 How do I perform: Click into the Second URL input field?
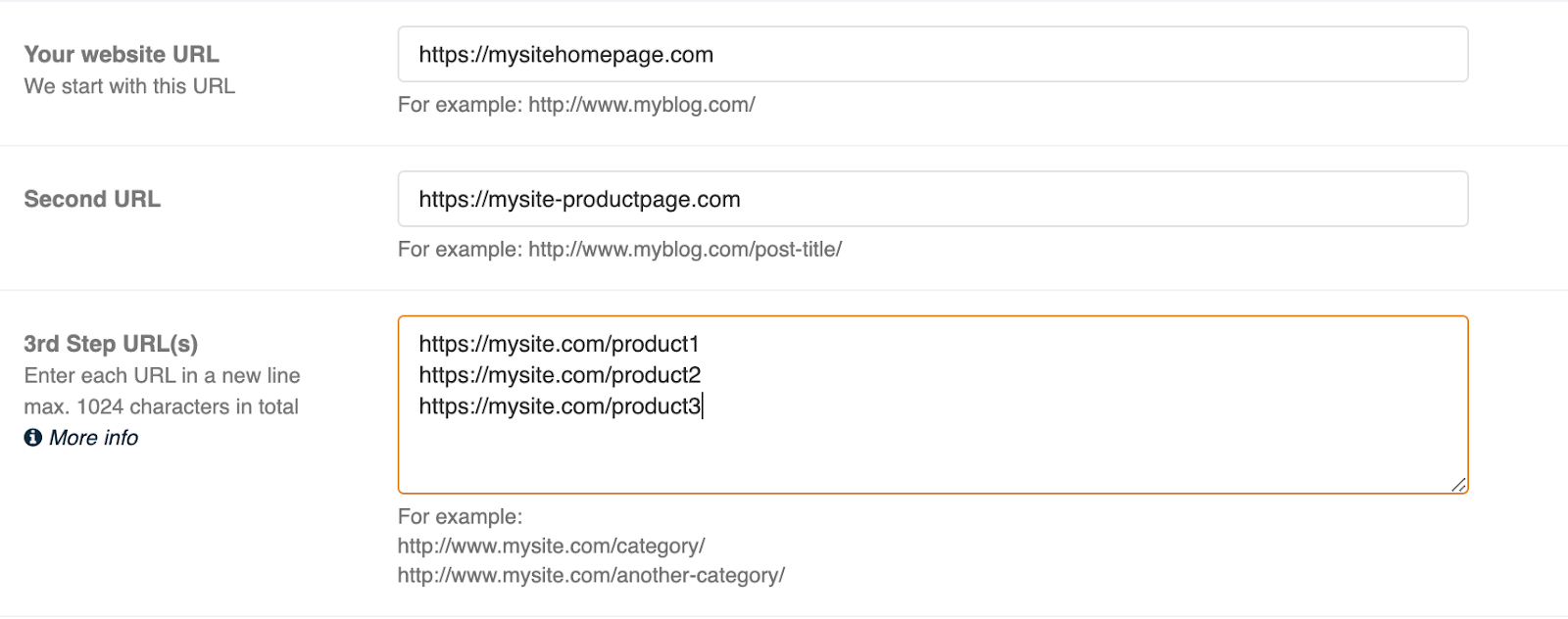click(931, 200)
